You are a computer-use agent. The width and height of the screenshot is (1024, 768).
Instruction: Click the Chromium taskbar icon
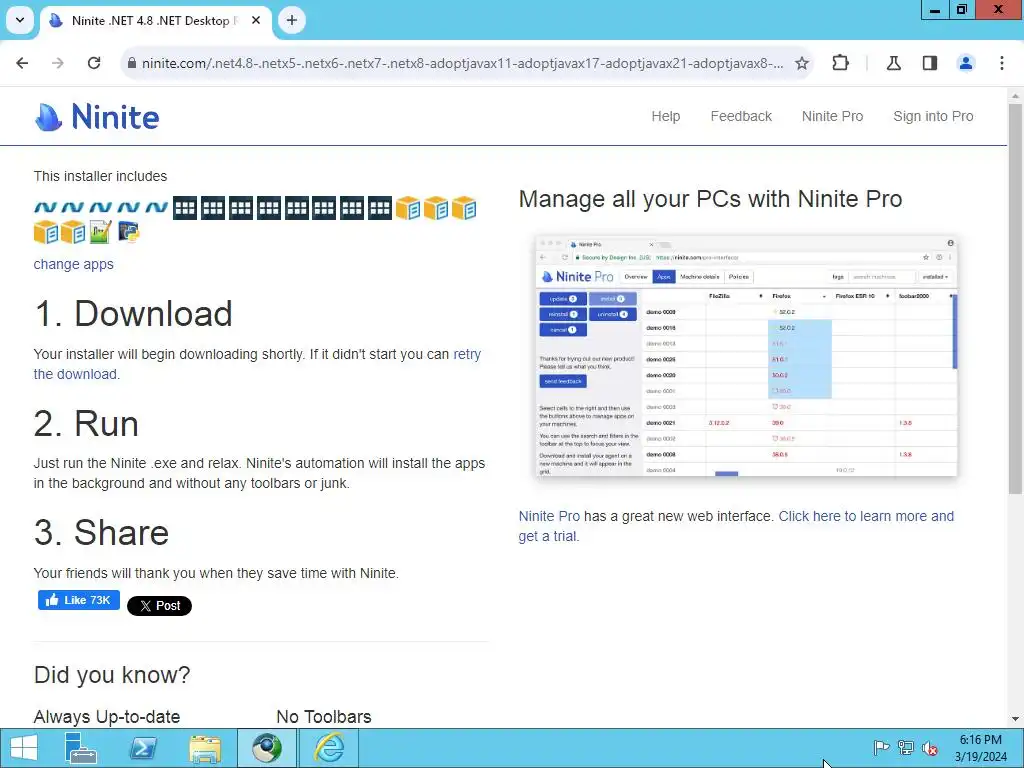267,748
